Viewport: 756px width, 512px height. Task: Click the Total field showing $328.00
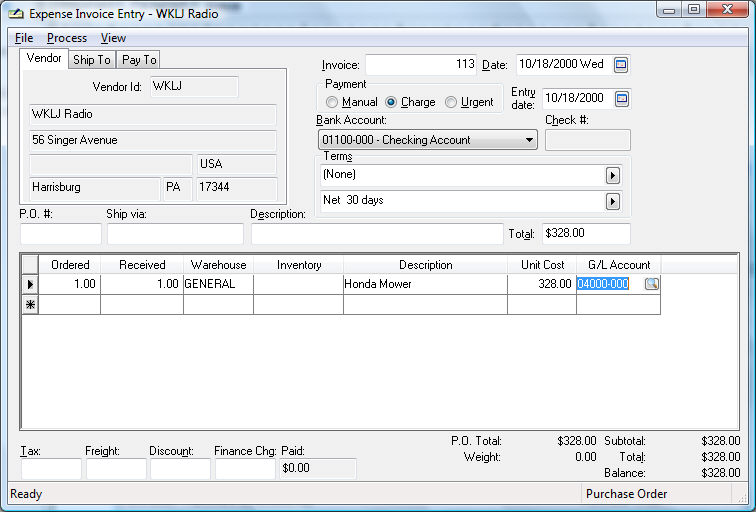click(586, 234)
